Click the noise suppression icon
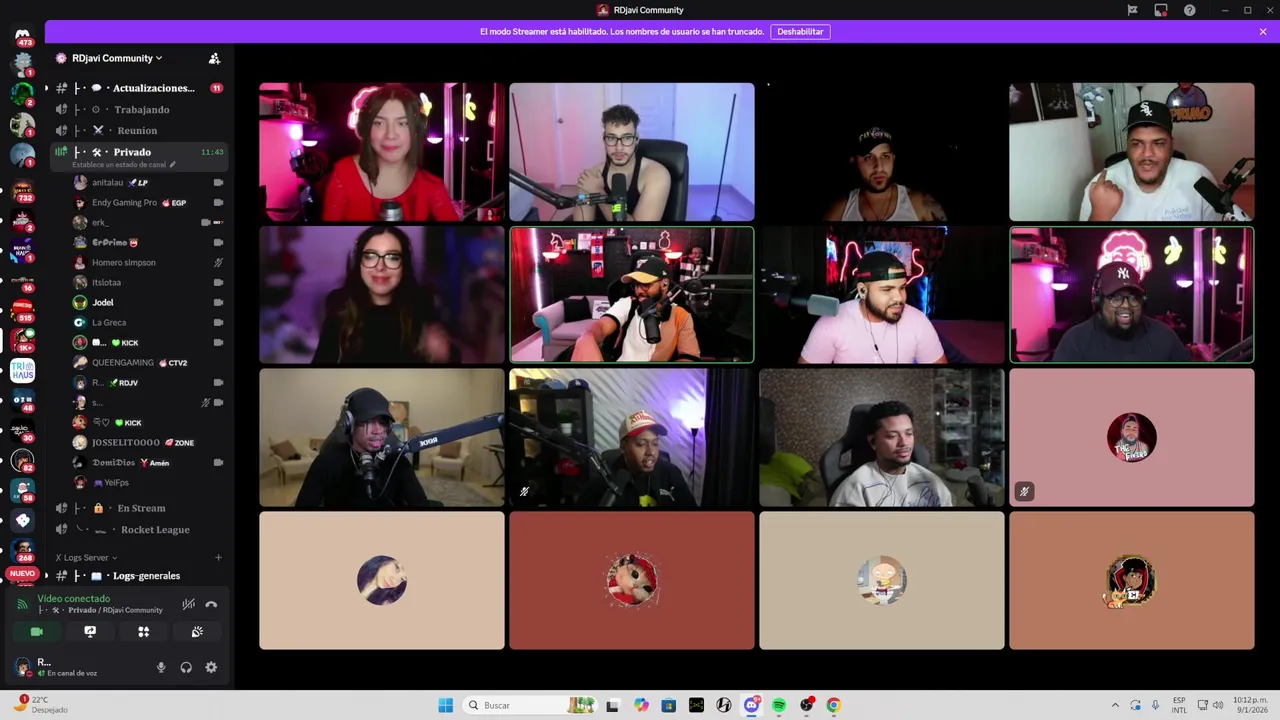This screenshot has height=720, width=1280. (x=188, y=604)
